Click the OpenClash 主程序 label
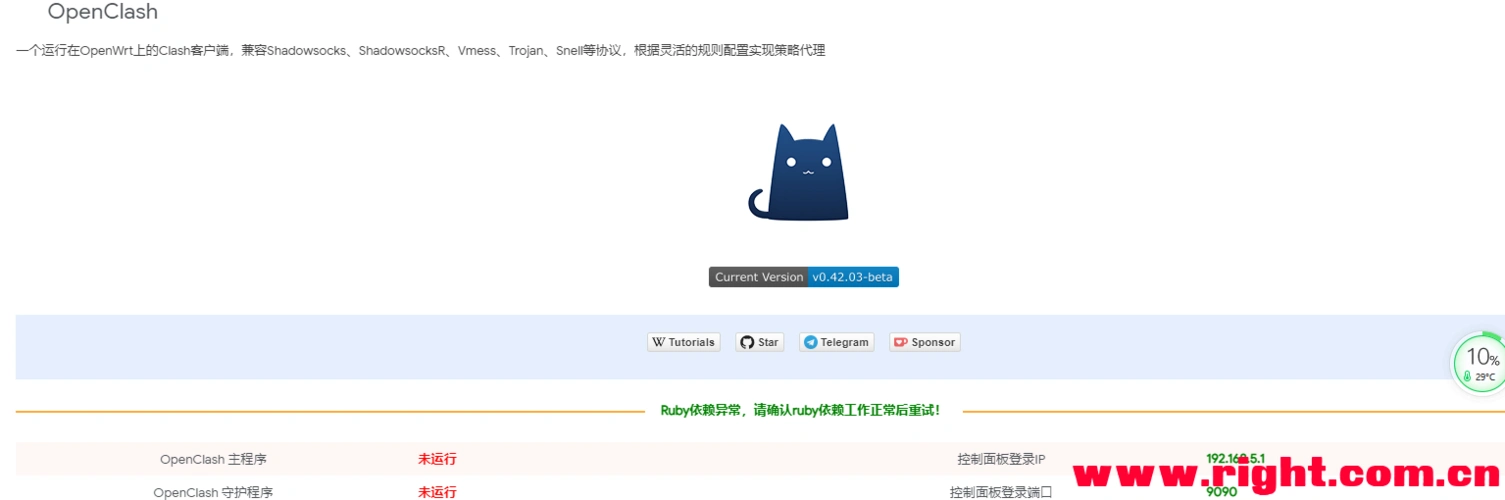The height and width of the screenshot is (500, 1505). [x=213, y=459]
